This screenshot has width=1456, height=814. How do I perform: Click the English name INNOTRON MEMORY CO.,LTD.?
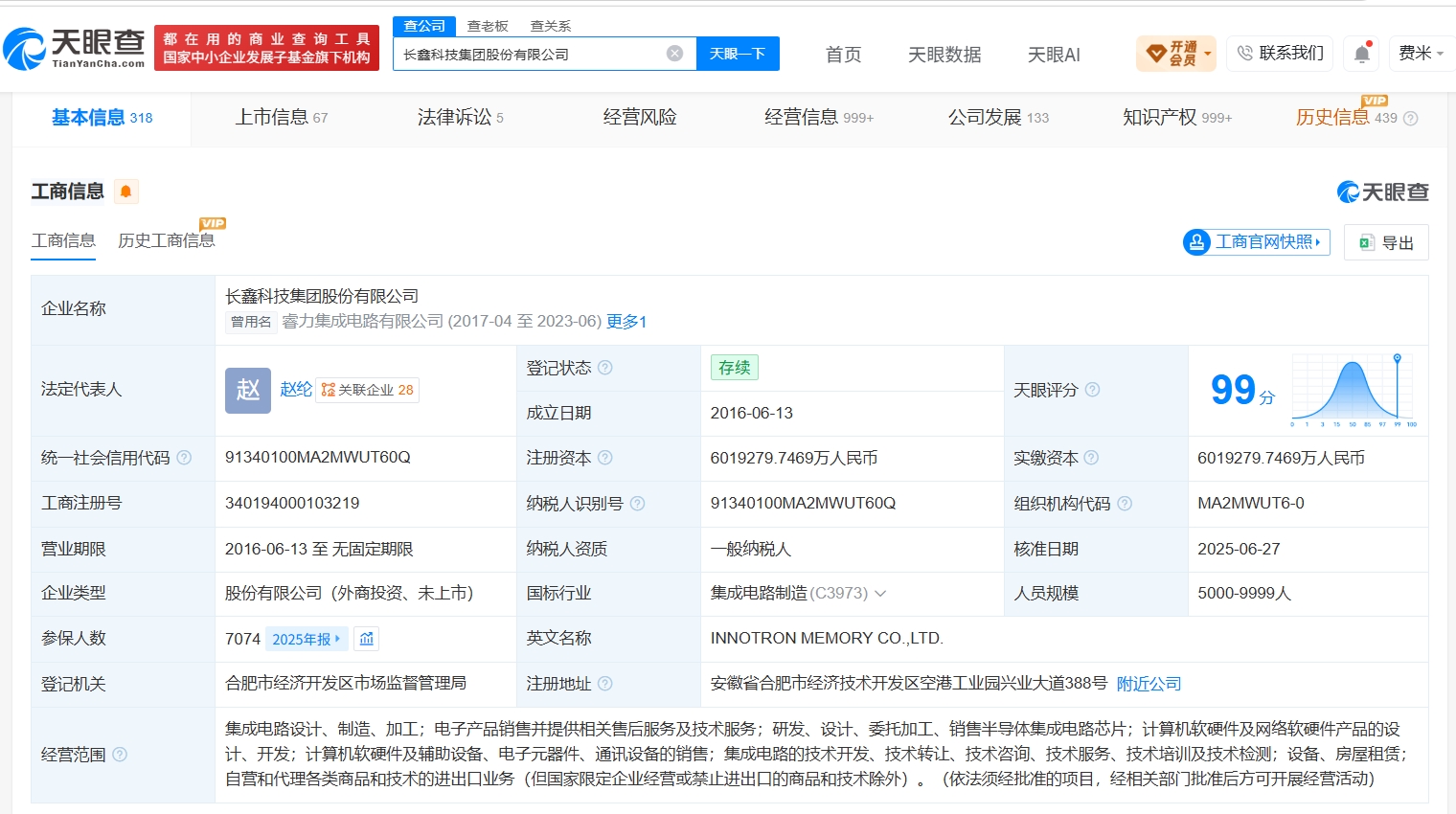point(827,638)
